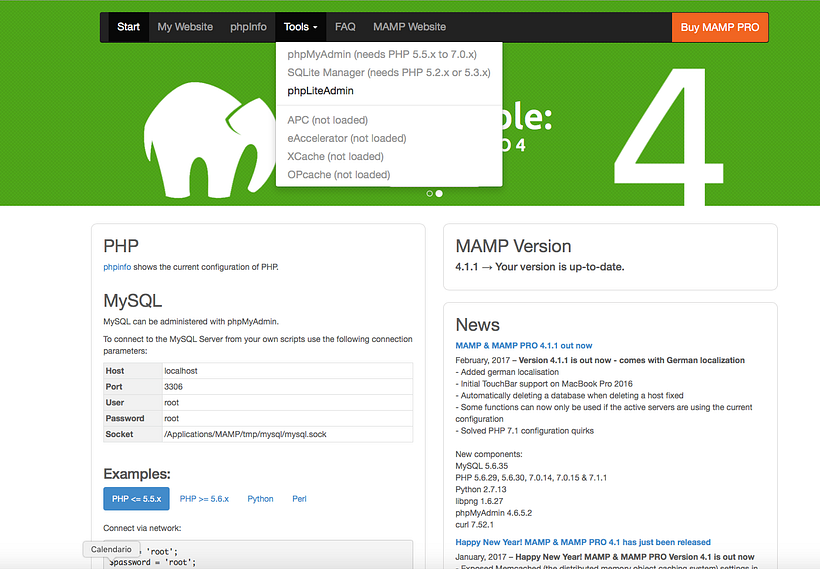Click the white MAMP elephant logo

[x=209, y=140]
